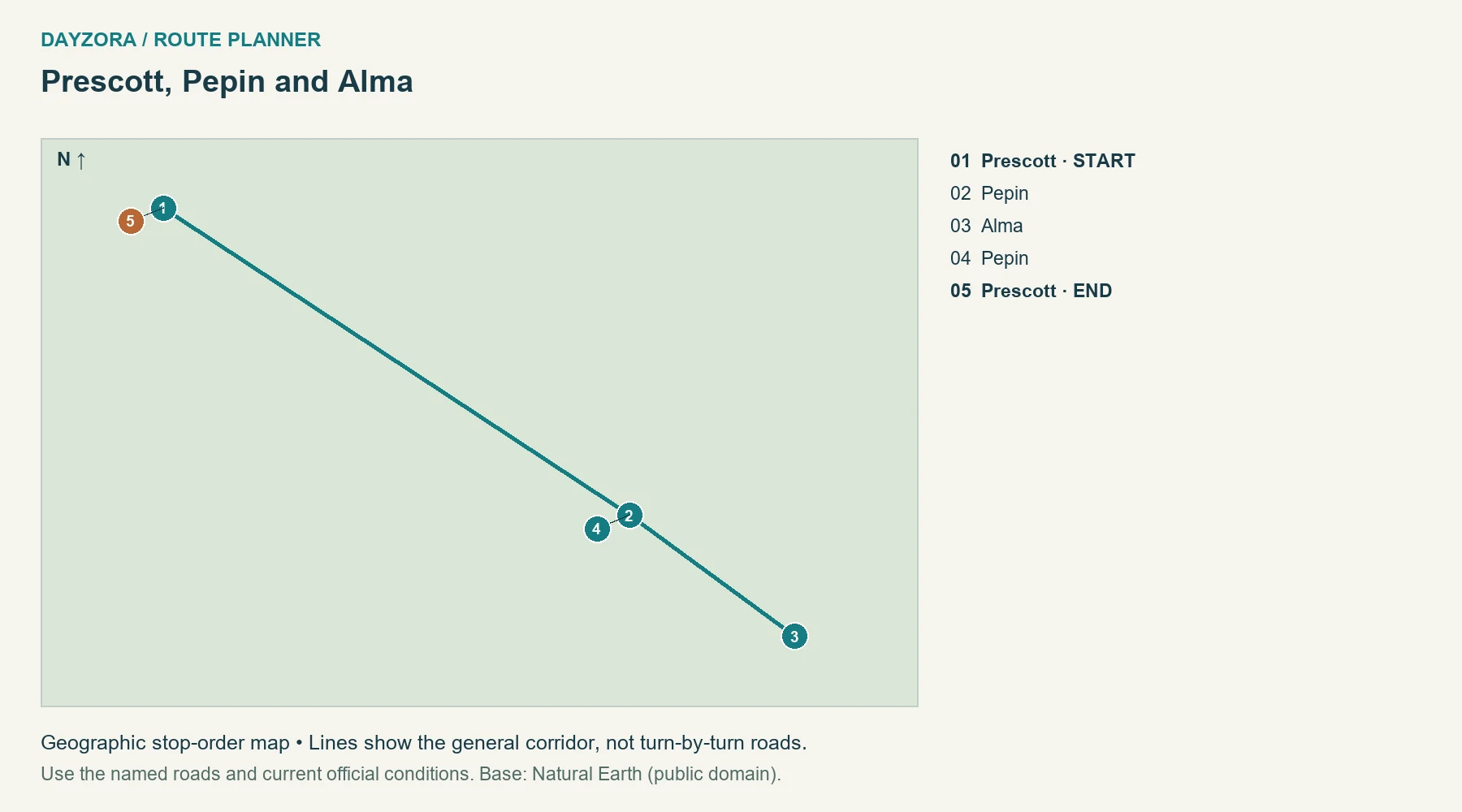Screen dimensions: 1462x812
Task: Click the north arrow compass indicator
Action: point(71,160)
